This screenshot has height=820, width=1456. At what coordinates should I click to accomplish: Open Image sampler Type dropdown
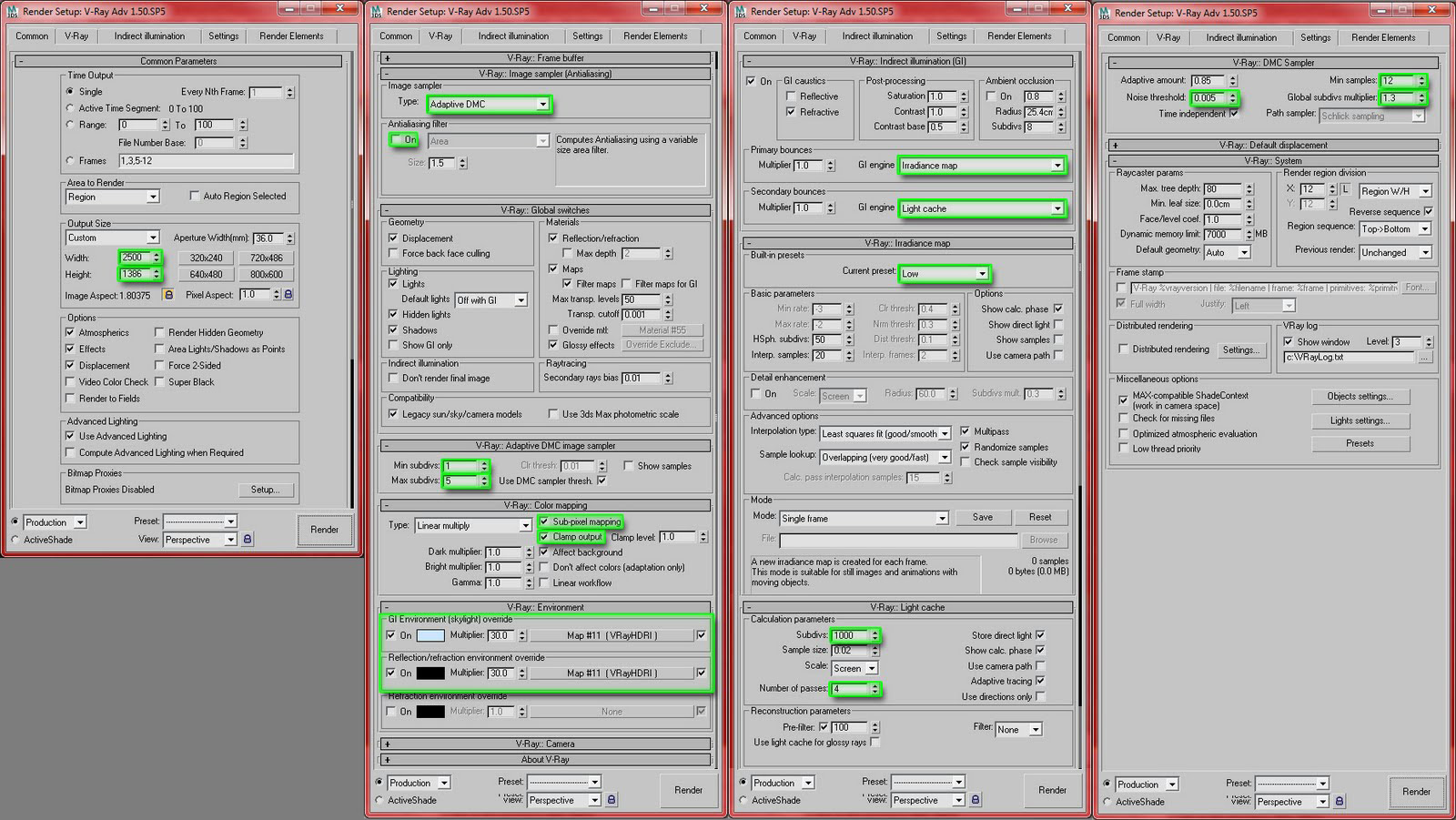click(489, 104)
